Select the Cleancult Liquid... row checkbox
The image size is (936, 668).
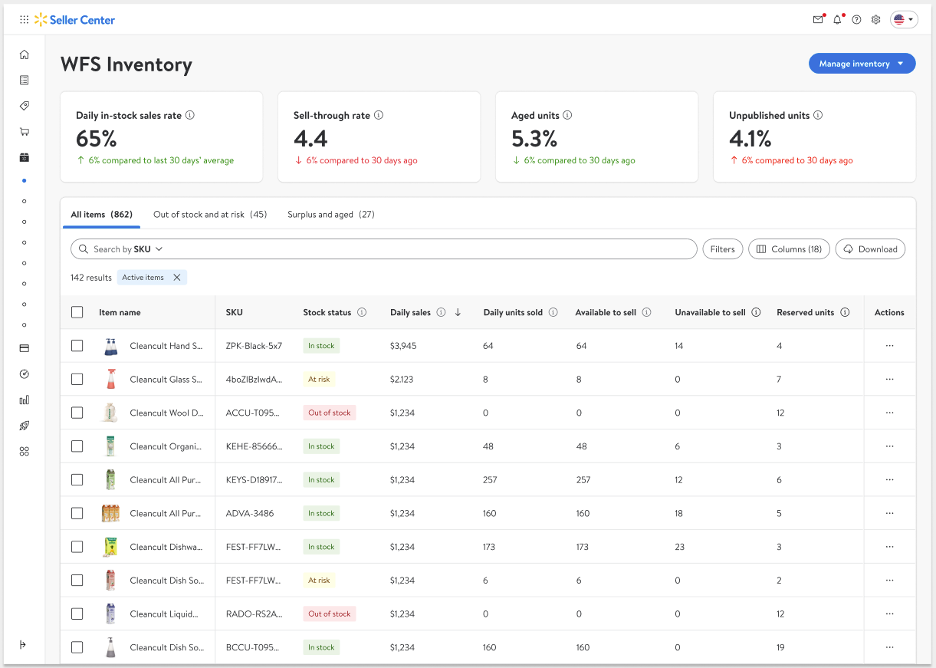(77, 614)
